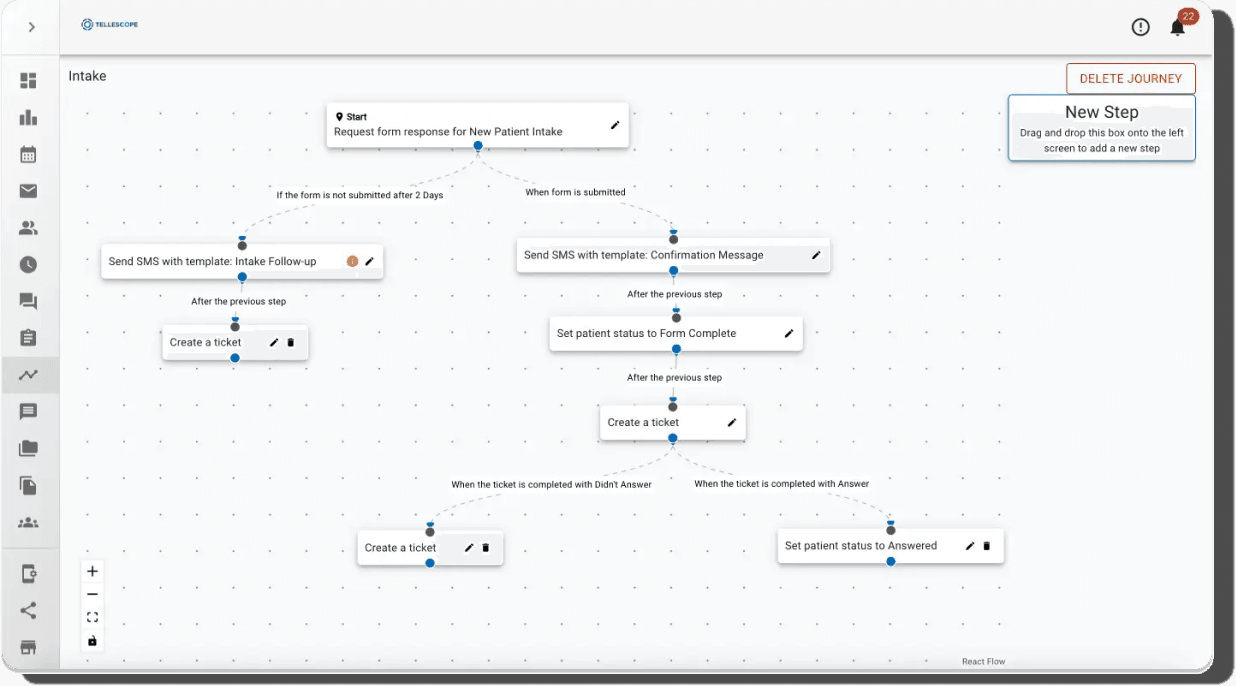Viewport: 1236px width, 686px height.
Task: Open the Dashboard icon in sidebar
Action: point(28,81)
